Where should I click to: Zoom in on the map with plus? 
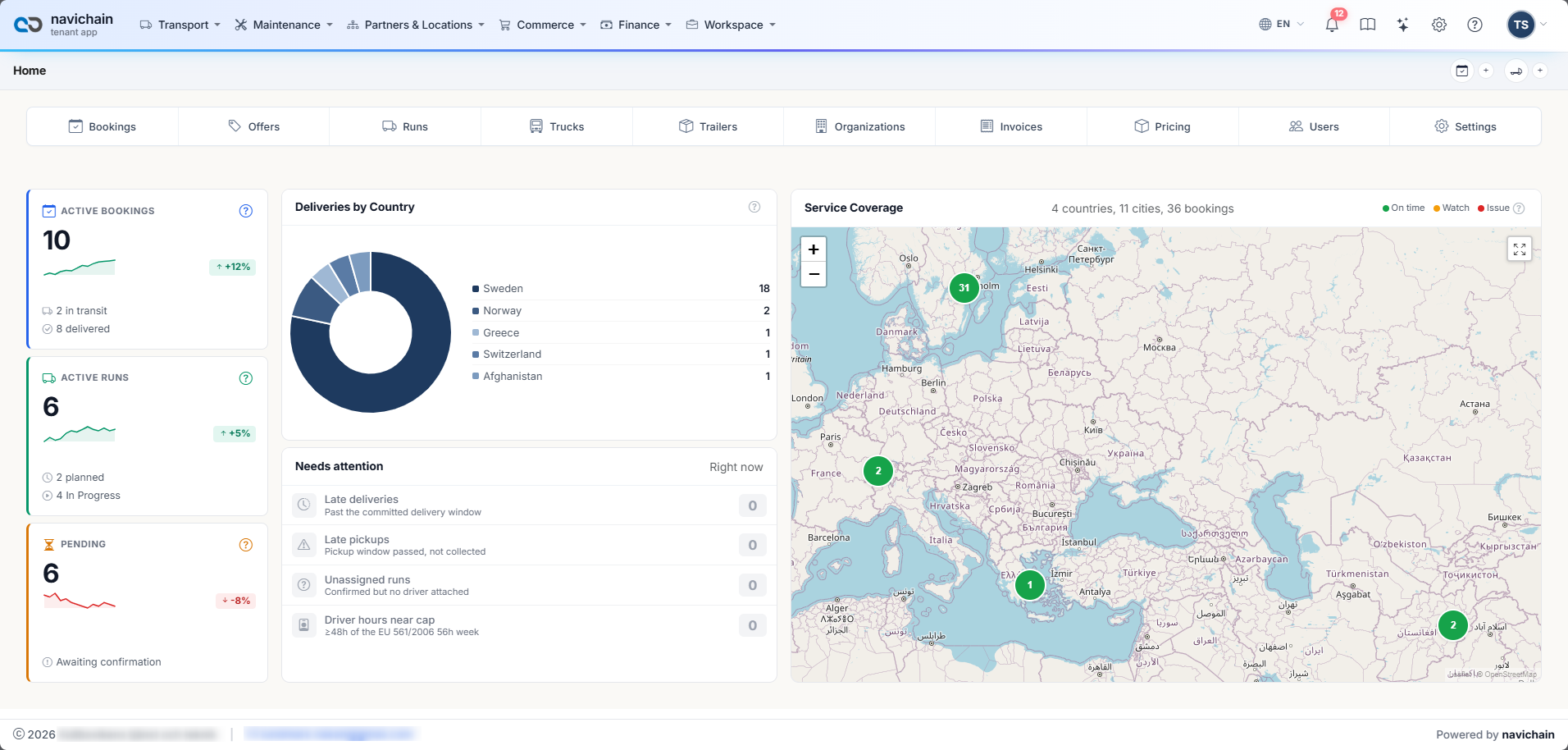pos(814,249)
